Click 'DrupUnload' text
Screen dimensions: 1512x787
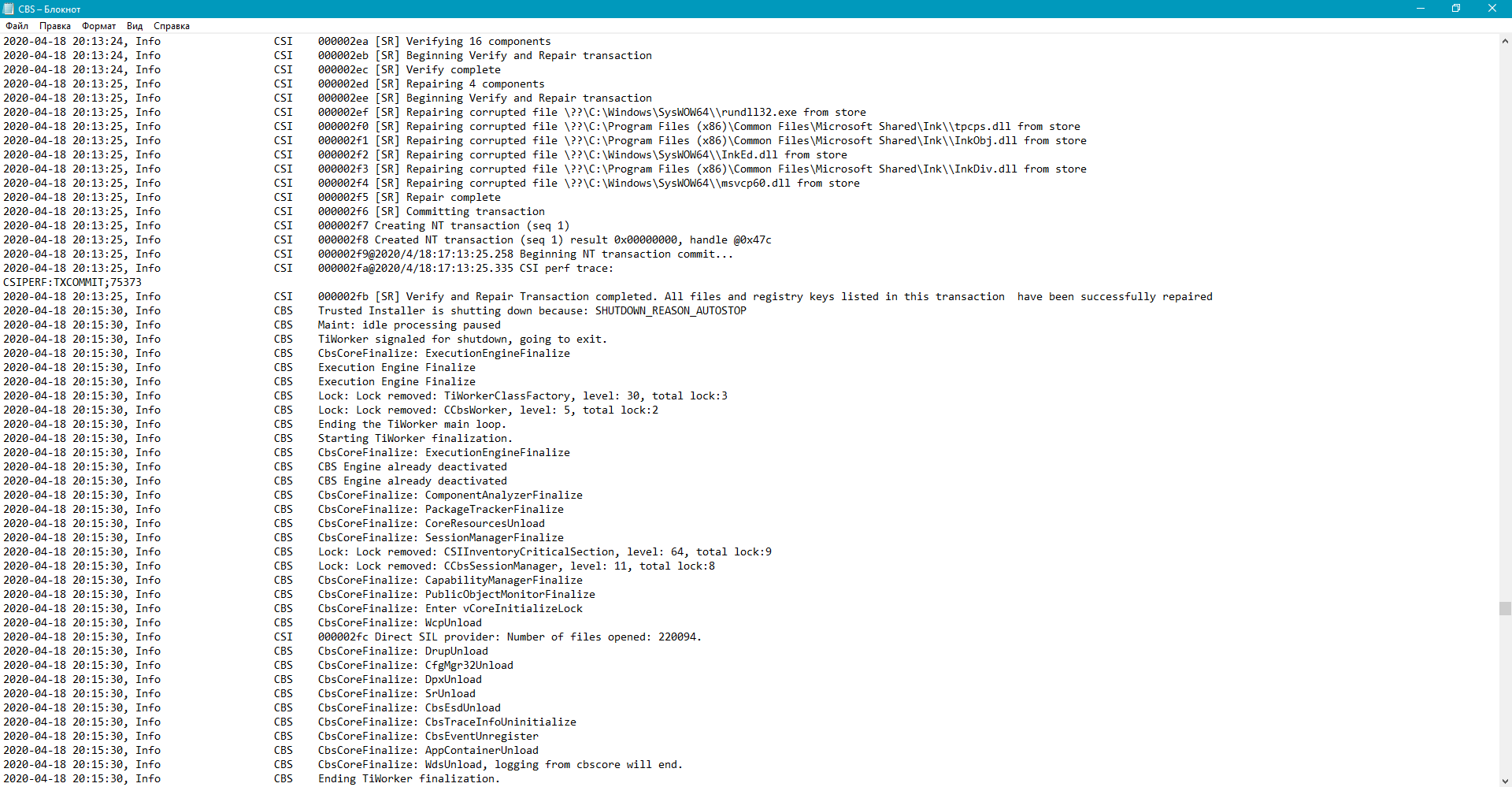pos(456,652)
